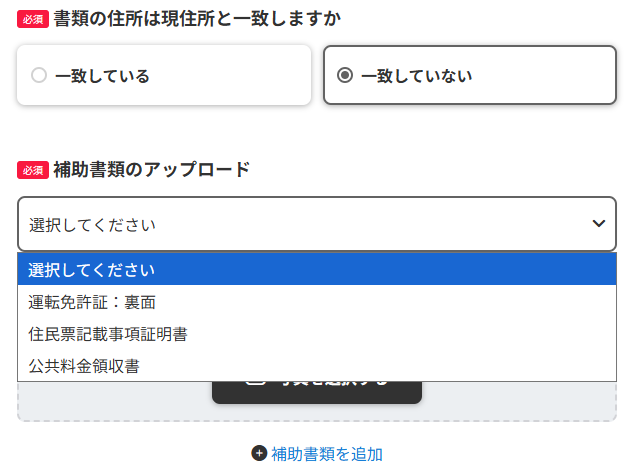The height and width of the screenshot is (467, 636).
Task: Click the 一致していない option card label text
Action: coord(417,76)
